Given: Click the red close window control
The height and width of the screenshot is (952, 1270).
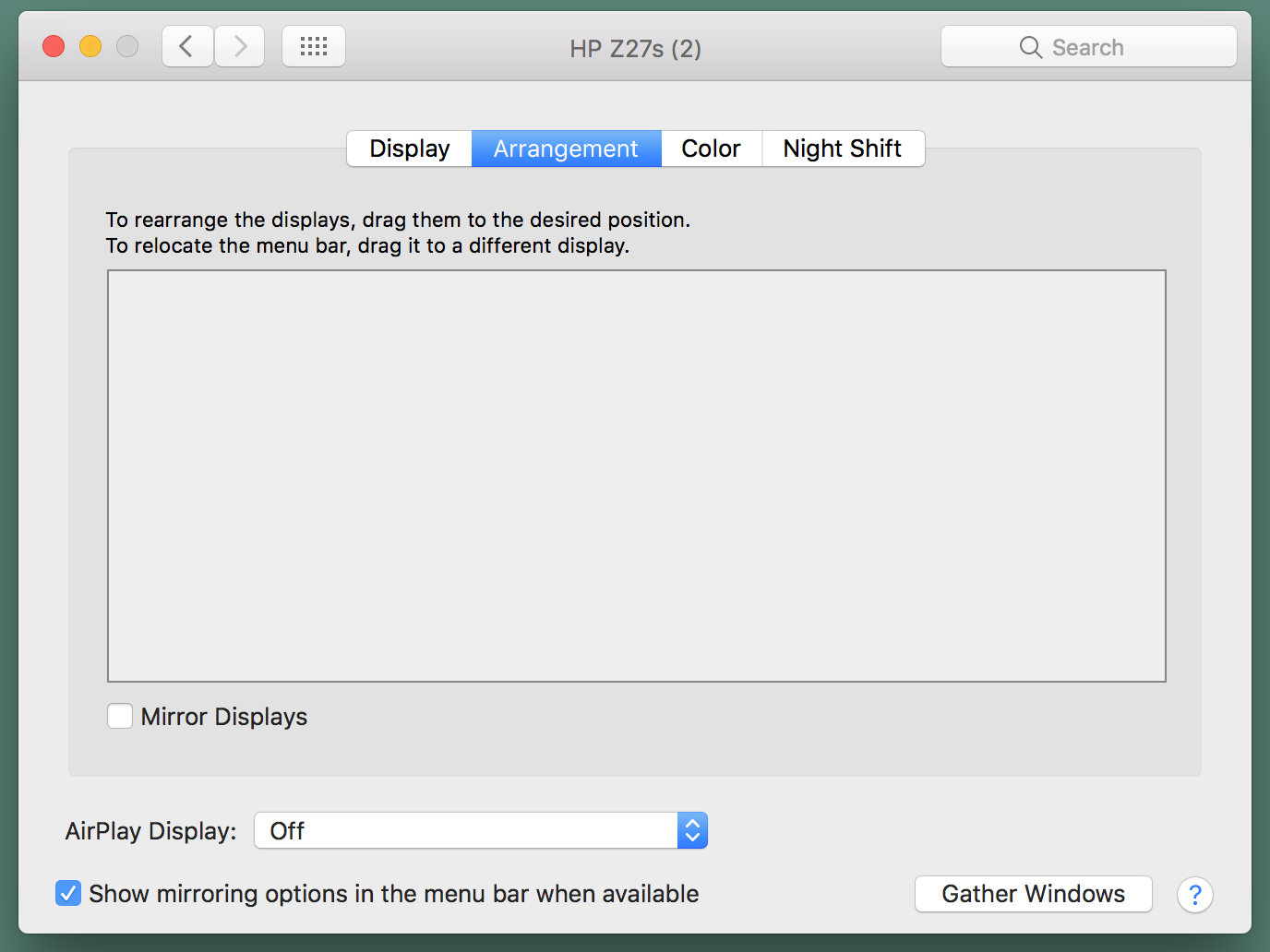Looking at the screenshot, I should [x=53, y=45].
